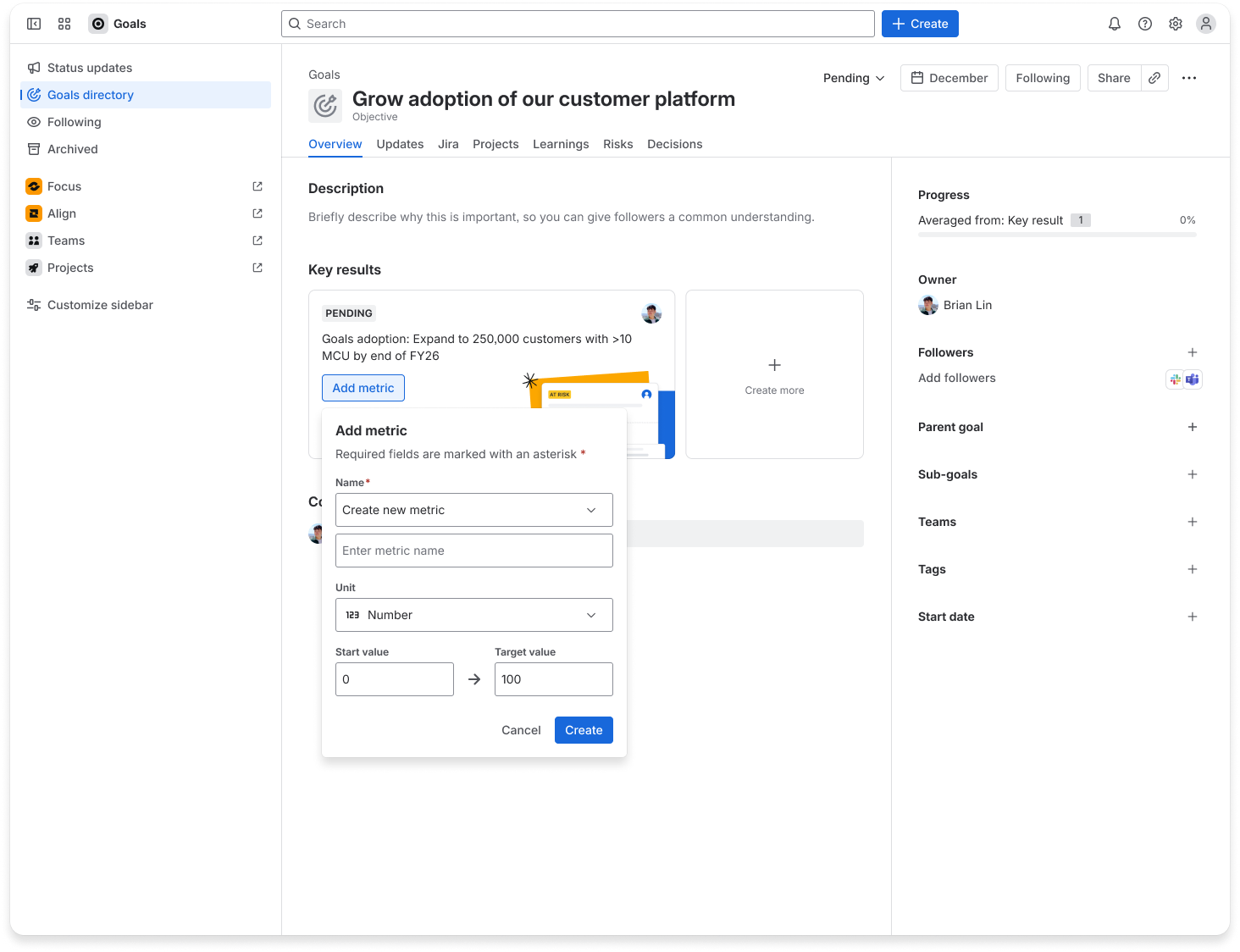Expand the Create new metric selector
The width and height of the screenshot is (1240, 952).
[x=473, y=510]
